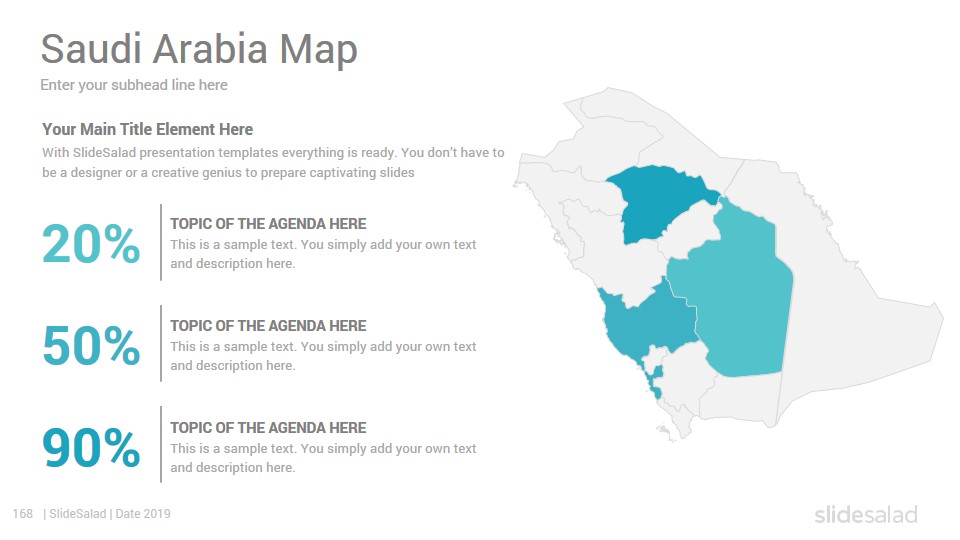Select the agenda topic heading beside 90%
The height and width of the screenshot is (540, 960).
click(x=268, y=428)
